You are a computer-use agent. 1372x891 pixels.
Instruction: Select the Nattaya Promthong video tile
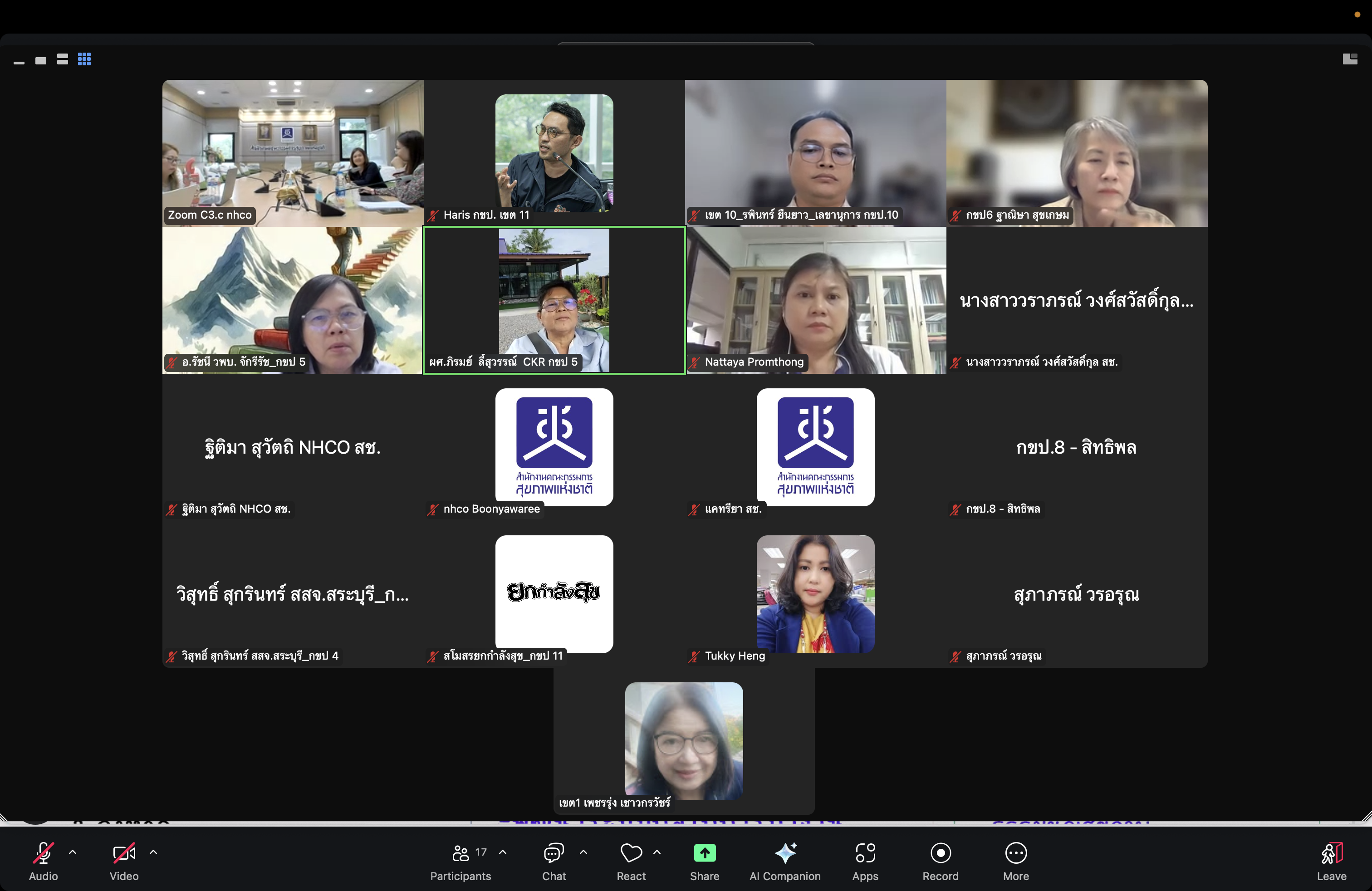click(816, 300)
